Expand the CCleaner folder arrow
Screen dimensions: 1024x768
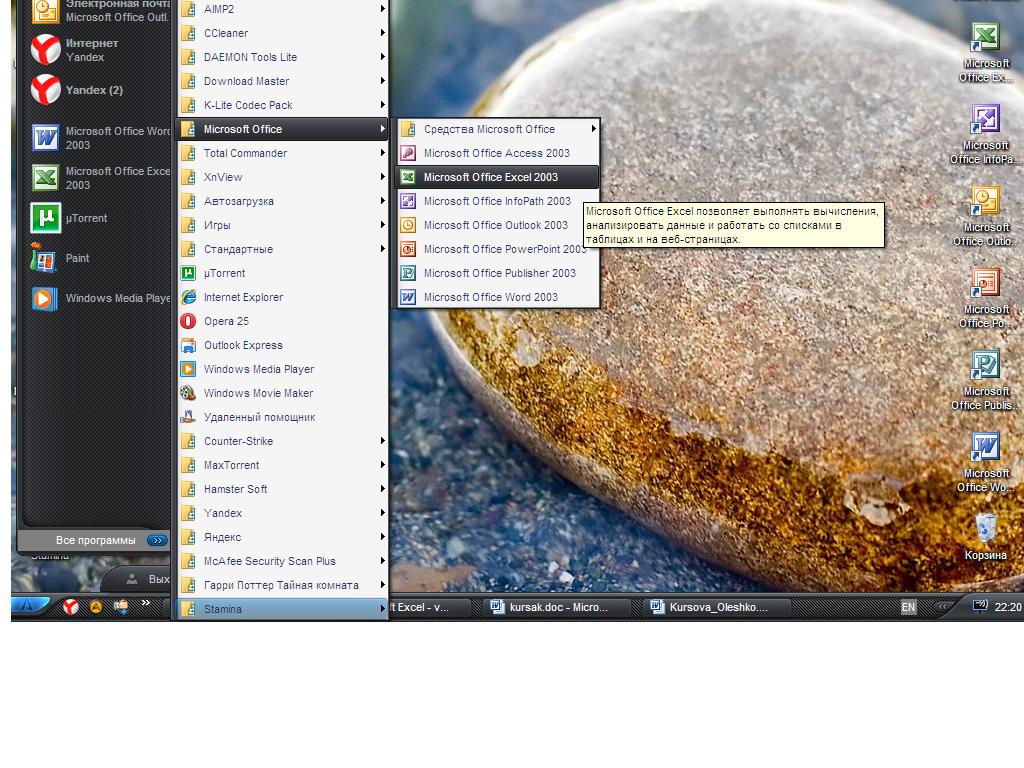click(383, 33)
